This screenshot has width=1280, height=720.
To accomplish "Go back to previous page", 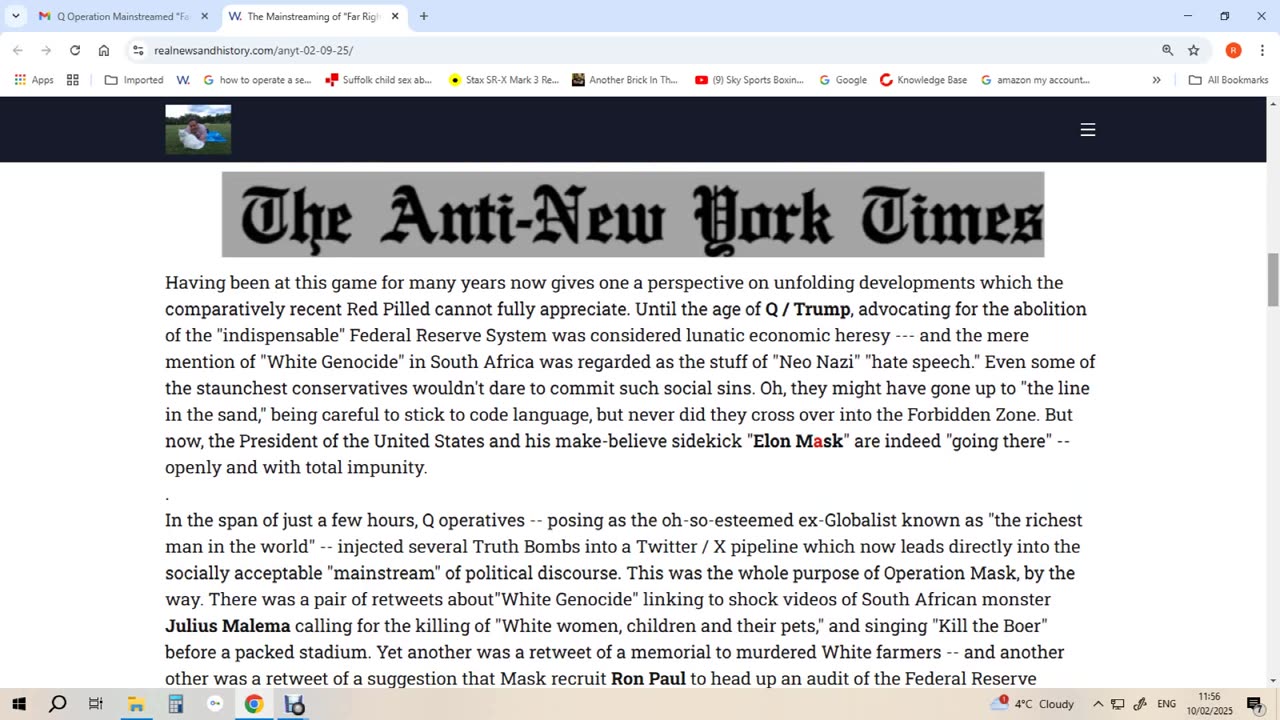I will (x=18, y=50).
